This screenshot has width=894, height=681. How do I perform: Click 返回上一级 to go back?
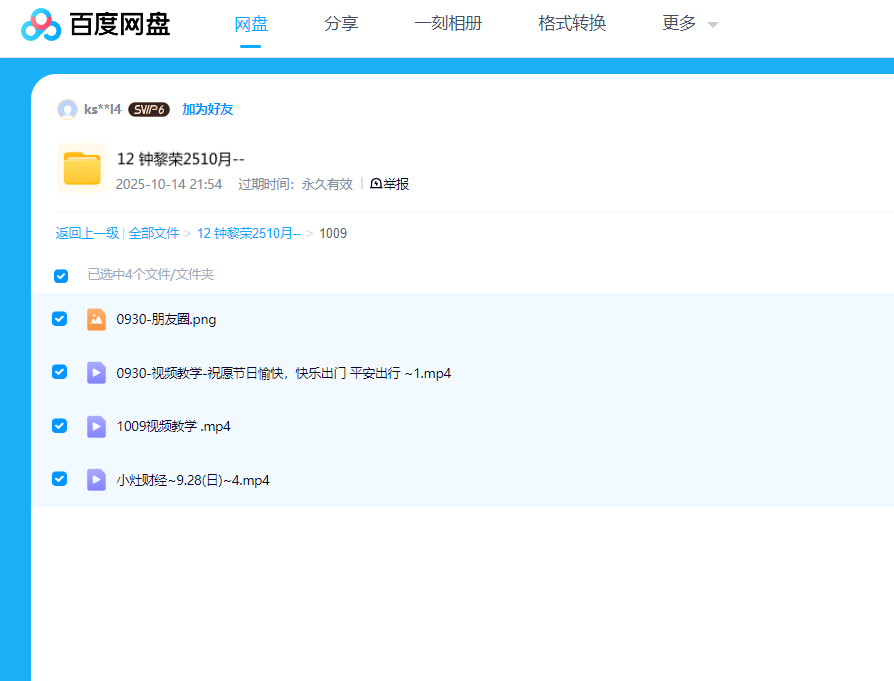coord(87,233)
